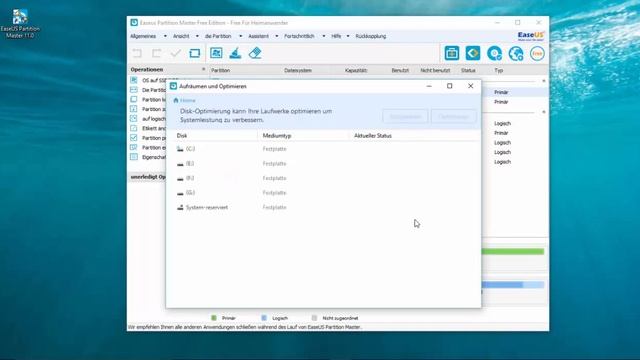640x360 pixels.
Task: Select the (G:) drive icon in list
Action: (x=180, y=193)
